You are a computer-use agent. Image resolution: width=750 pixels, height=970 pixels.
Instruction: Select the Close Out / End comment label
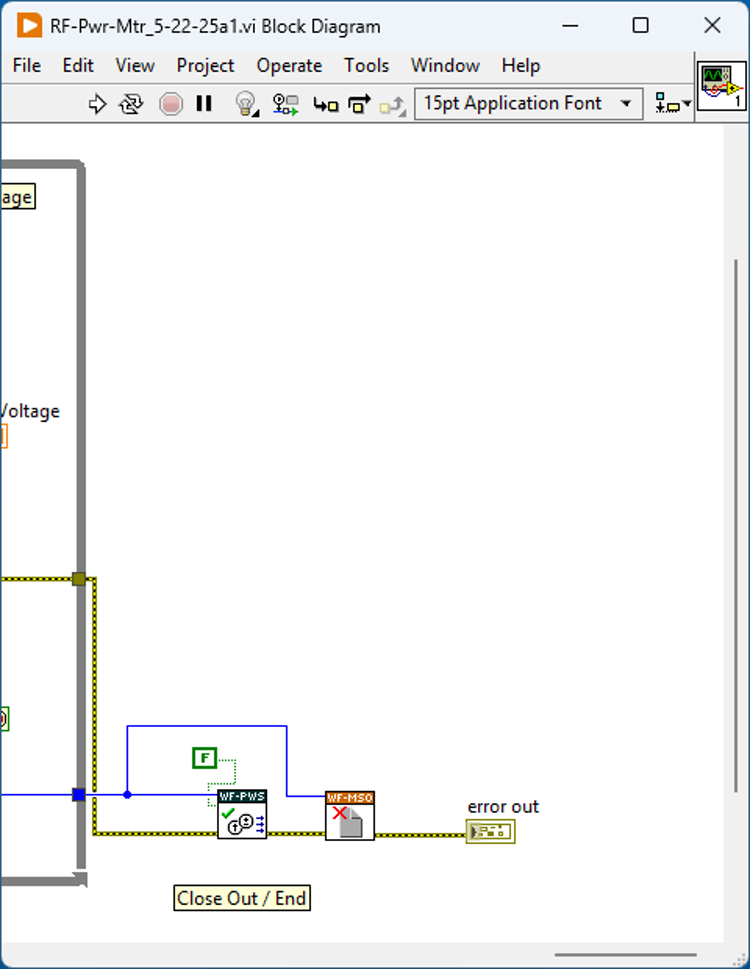tap(242, 898)
